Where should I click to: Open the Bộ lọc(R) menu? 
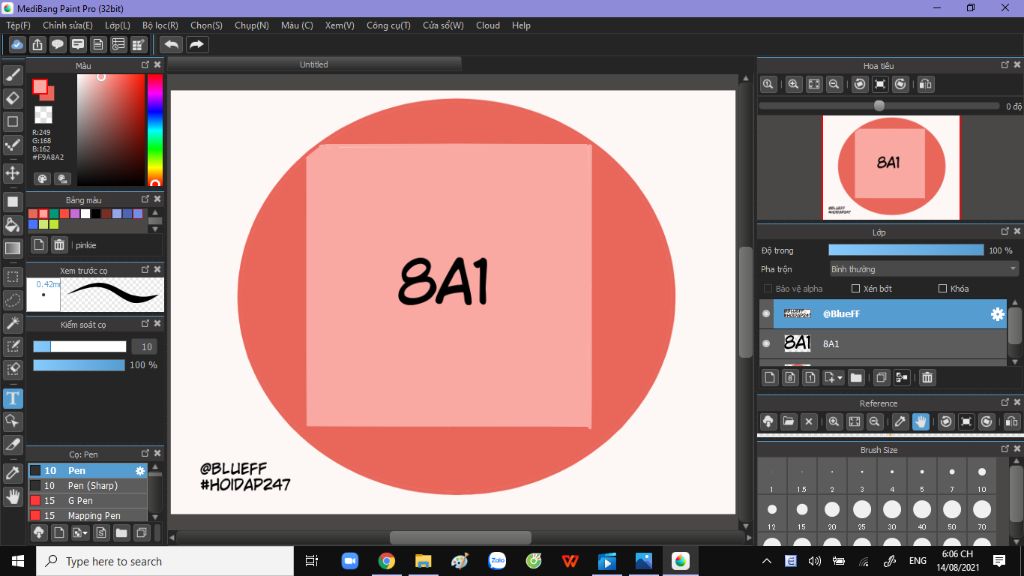pyautogui.click(x=160, y=25)
